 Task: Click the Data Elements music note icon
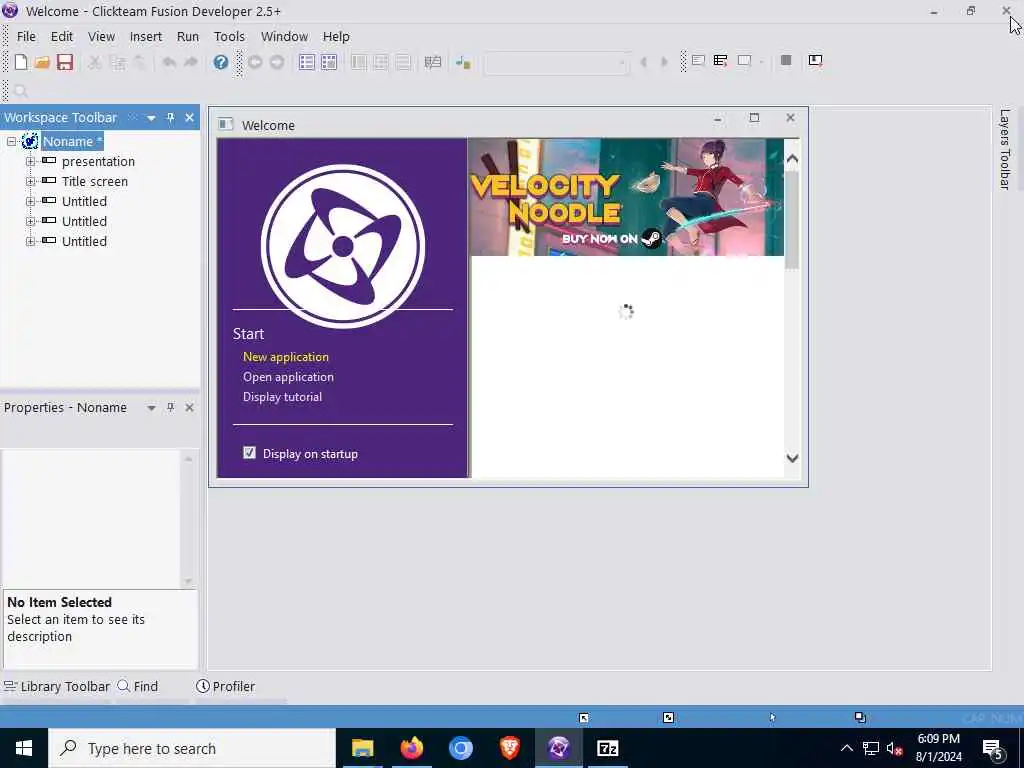point(463,62)
